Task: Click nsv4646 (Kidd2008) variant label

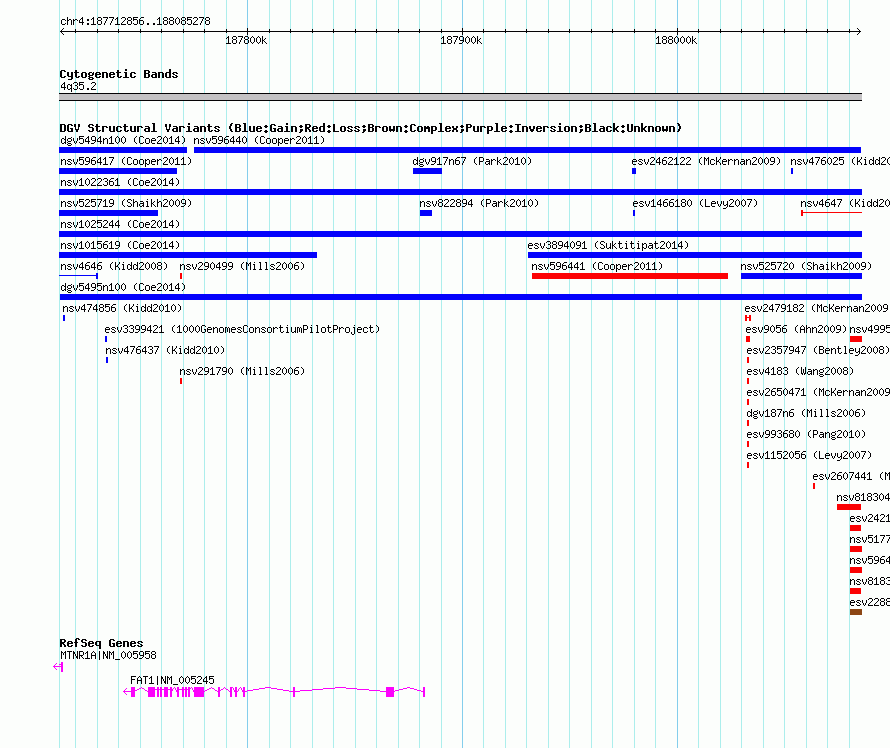Action: tap(114, 266)
